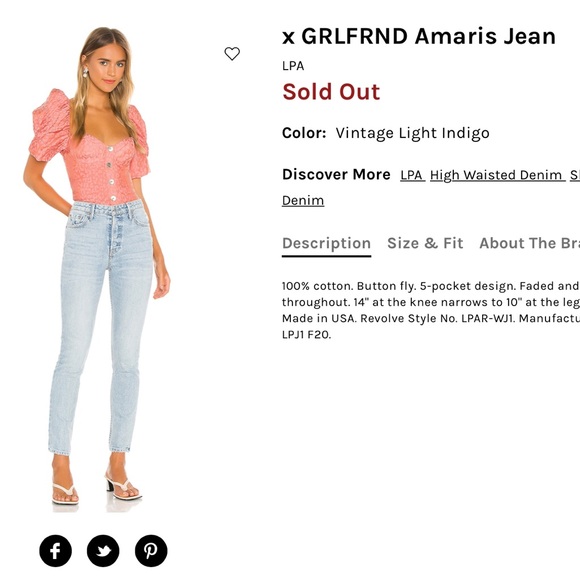Click the Discover More heading
580x580 pixels.
[336, 174]
